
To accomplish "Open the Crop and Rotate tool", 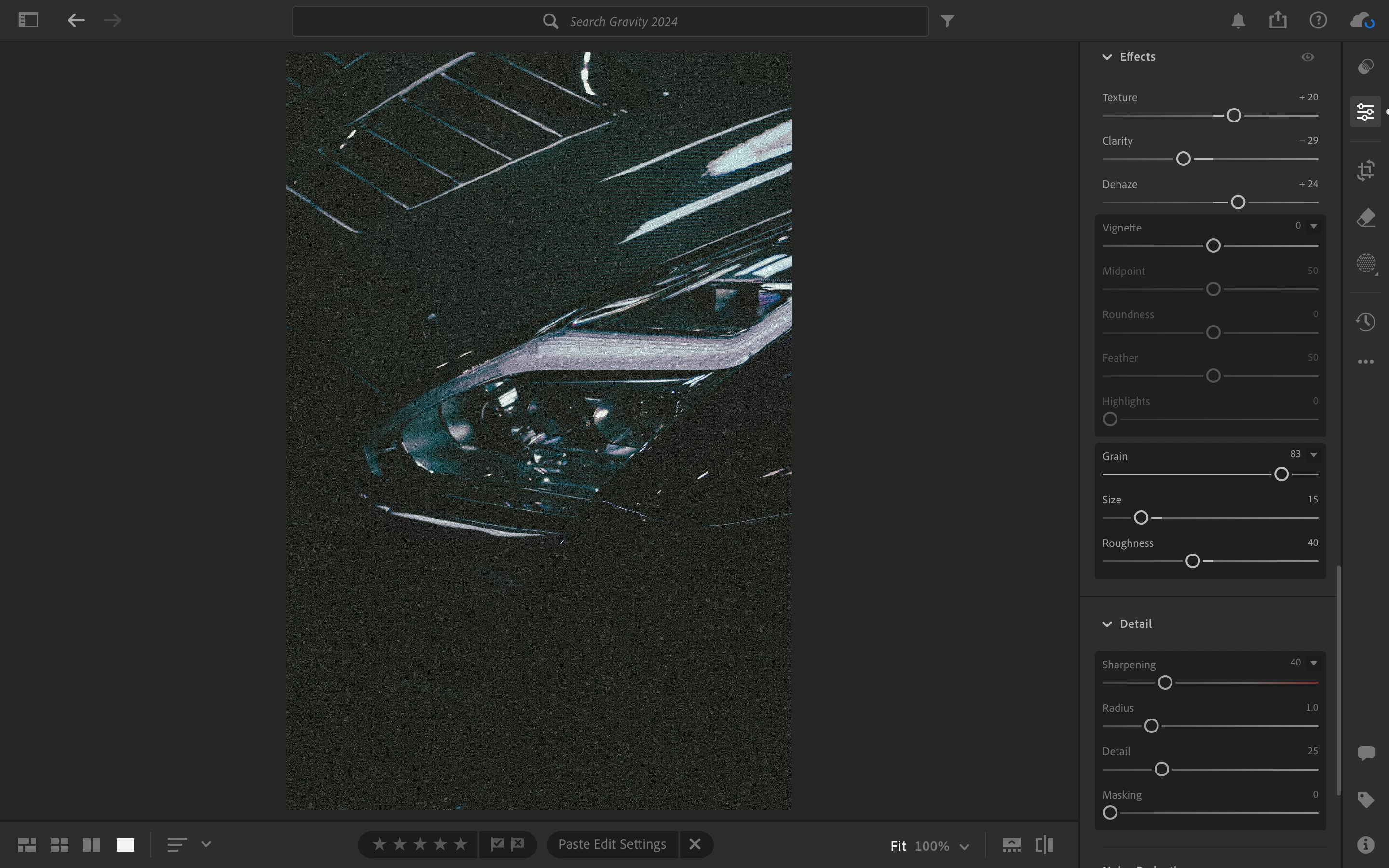I will [1365, 171].
